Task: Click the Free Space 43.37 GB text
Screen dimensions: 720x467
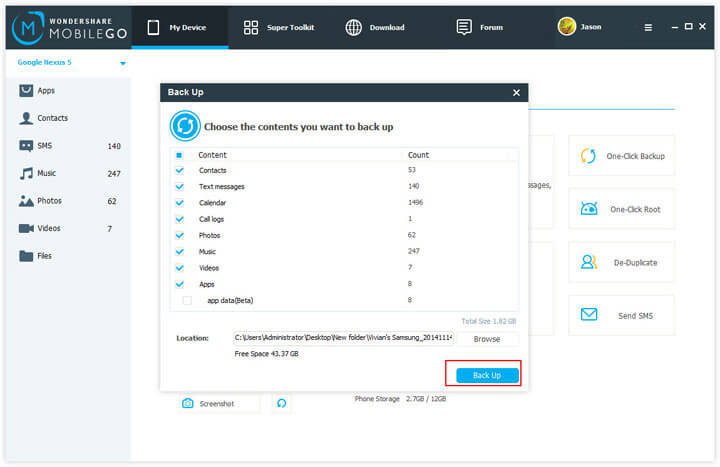Action: [266, 354]
